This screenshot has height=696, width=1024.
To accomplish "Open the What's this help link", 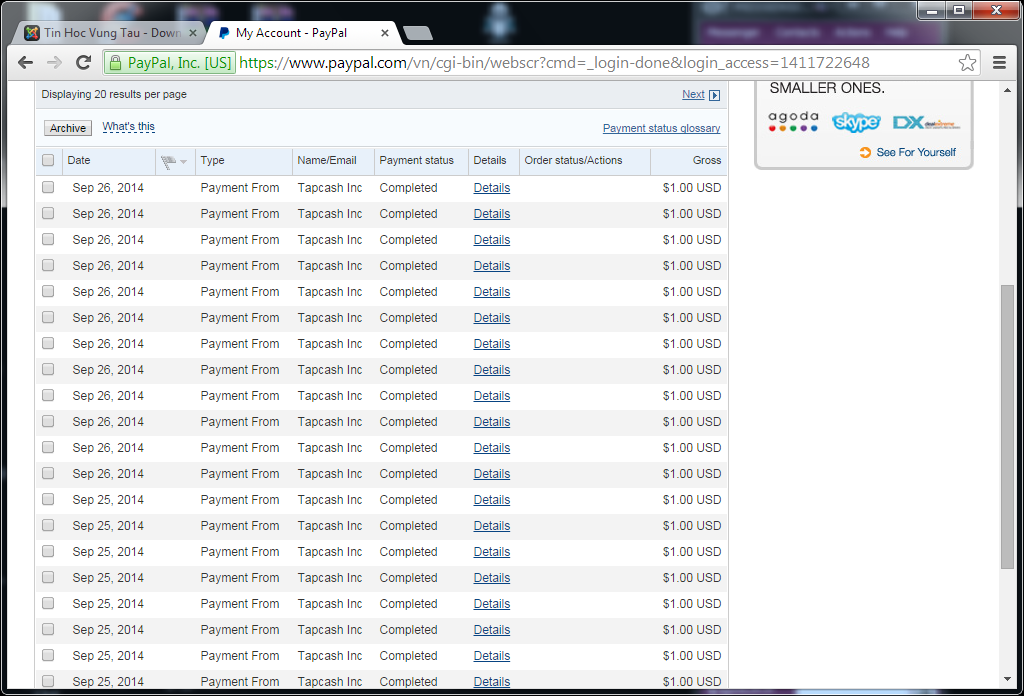I will (129, 127).
